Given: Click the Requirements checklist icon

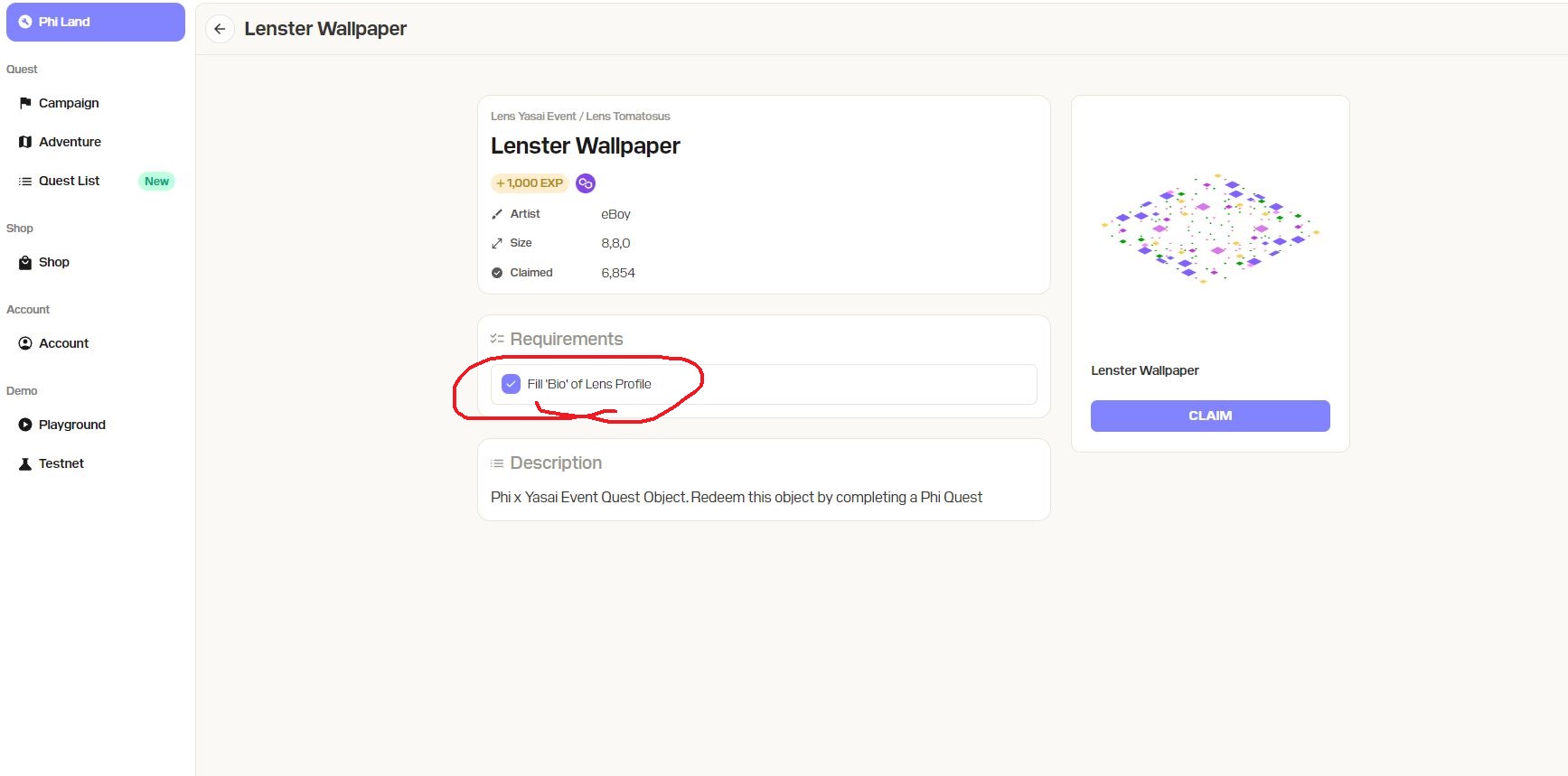Looking at the screenshot, I should point(497,339).
